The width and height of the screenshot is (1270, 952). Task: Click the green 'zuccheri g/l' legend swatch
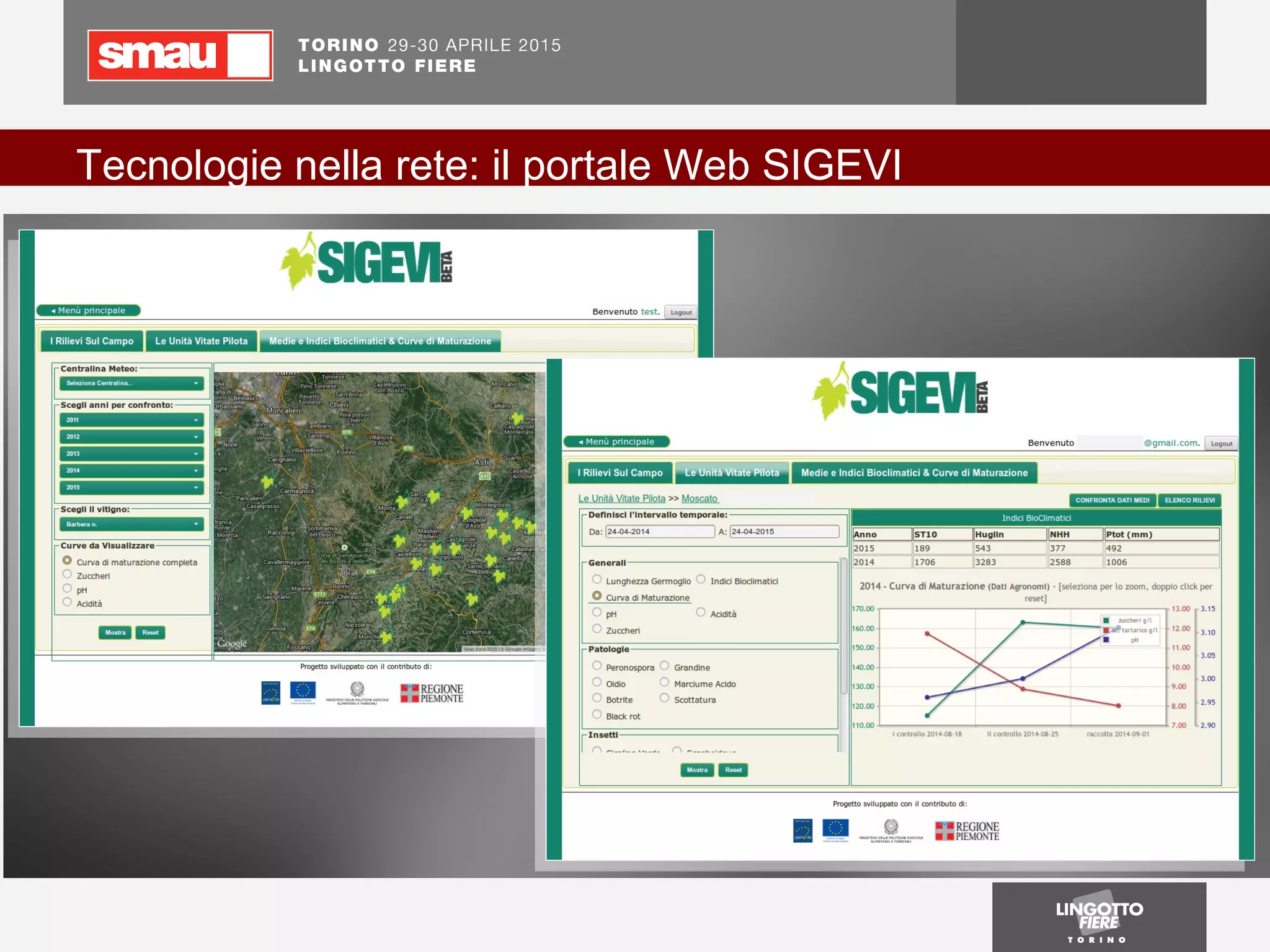[1106, 620]
